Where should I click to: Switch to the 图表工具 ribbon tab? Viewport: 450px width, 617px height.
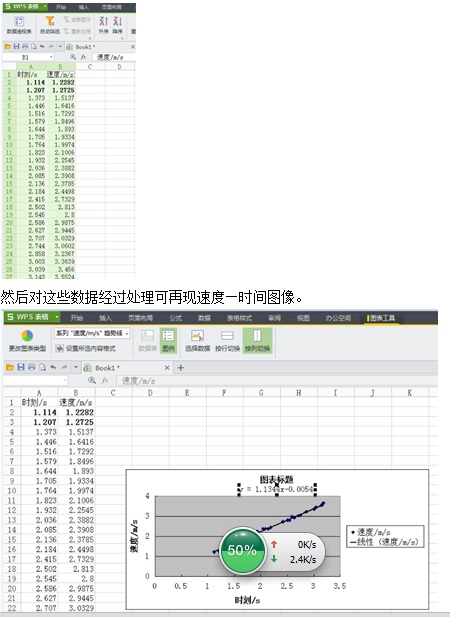(x=381, y=318)
